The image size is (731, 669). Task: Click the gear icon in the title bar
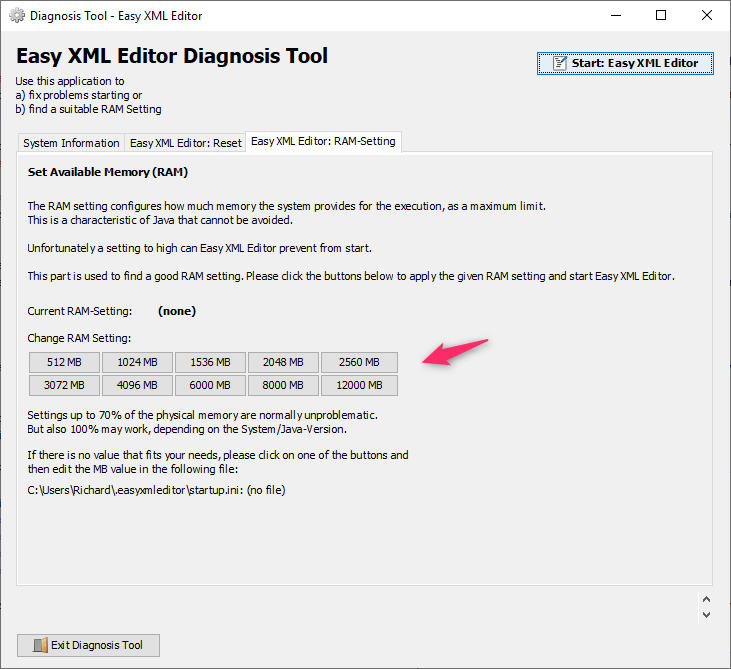[x=17, y=16]
